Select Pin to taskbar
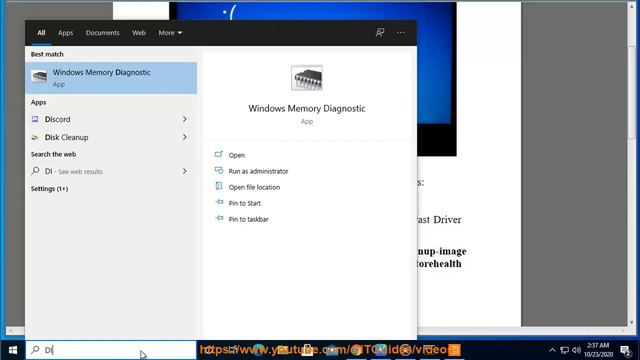The width and height of the screenshot is (640, 360). click(x=249, y=219)
